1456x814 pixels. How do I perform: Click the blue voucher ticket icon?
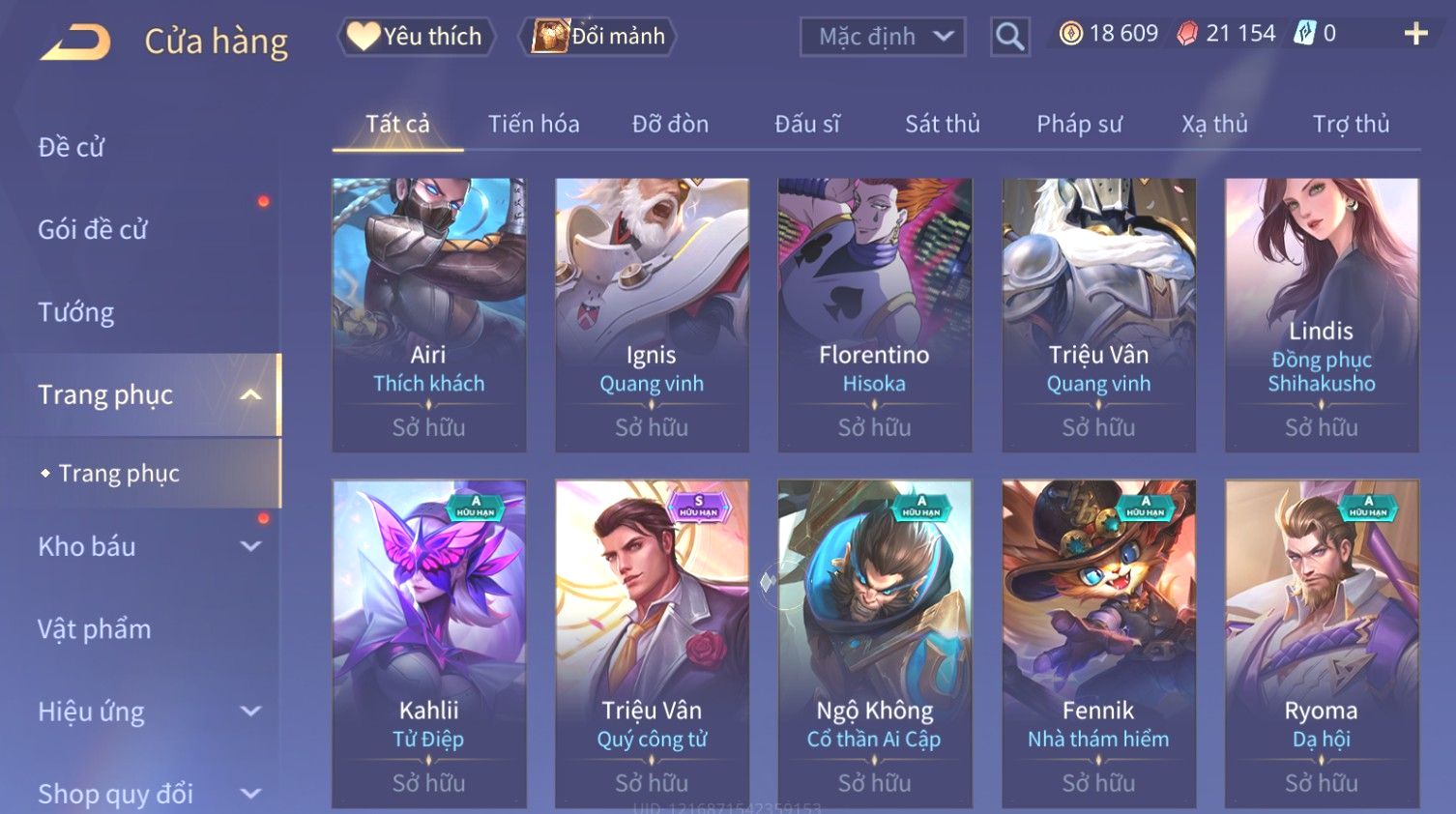pyautogui.click(x=1305, y=34)
